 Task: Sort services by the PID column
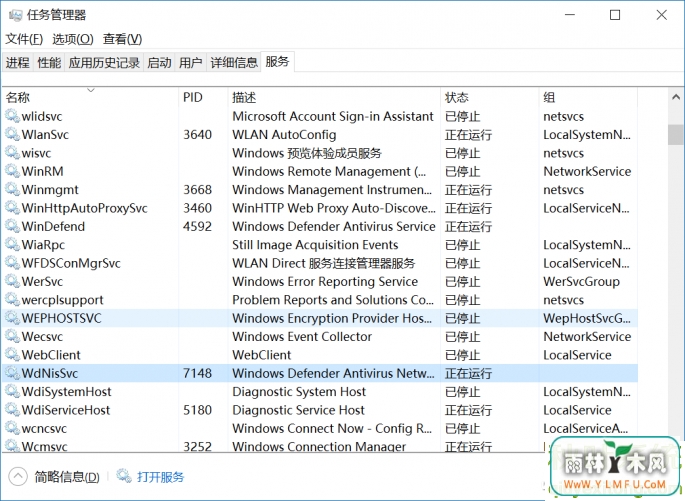pos(204,97)
